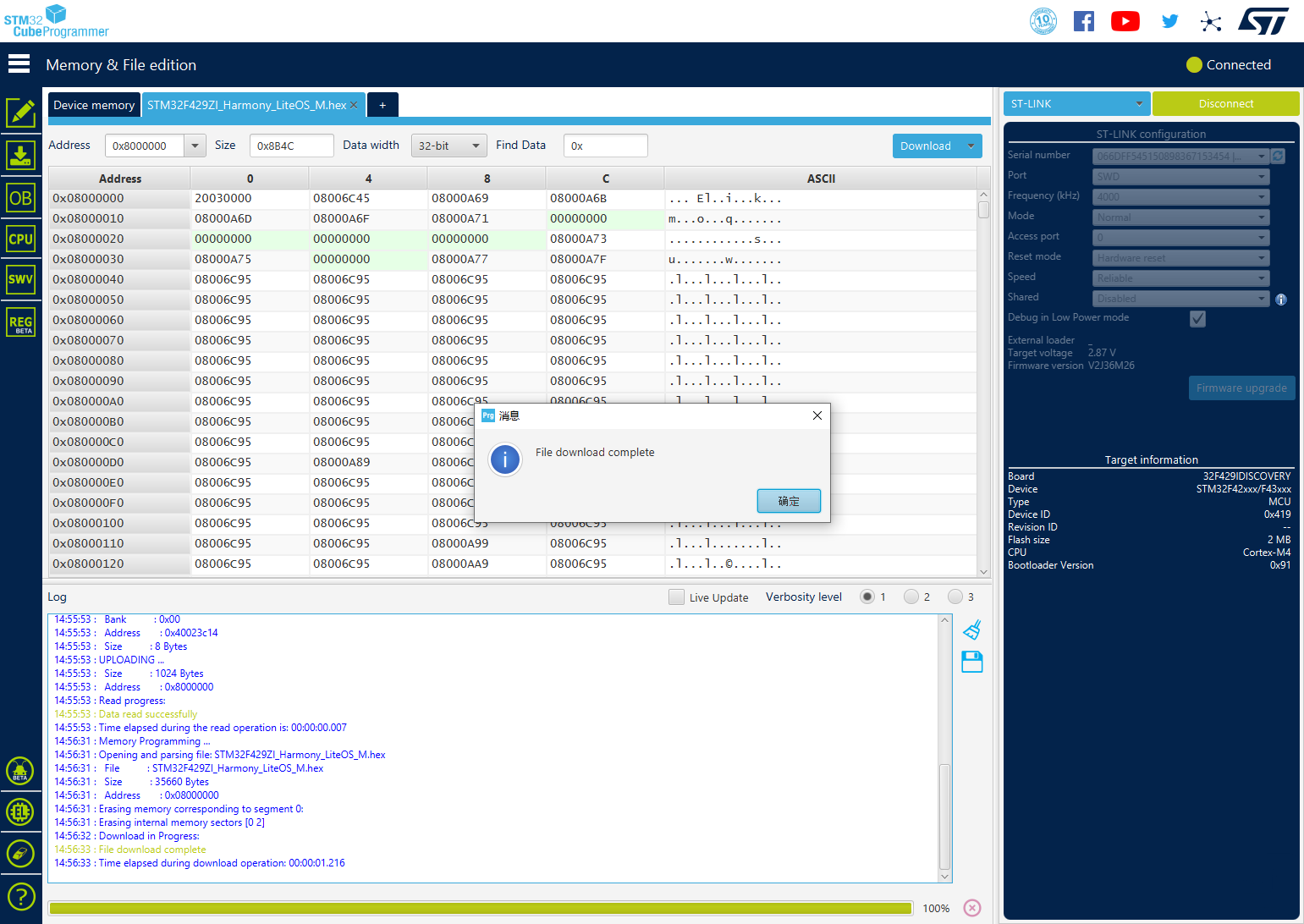Click the Size input field

292,146
